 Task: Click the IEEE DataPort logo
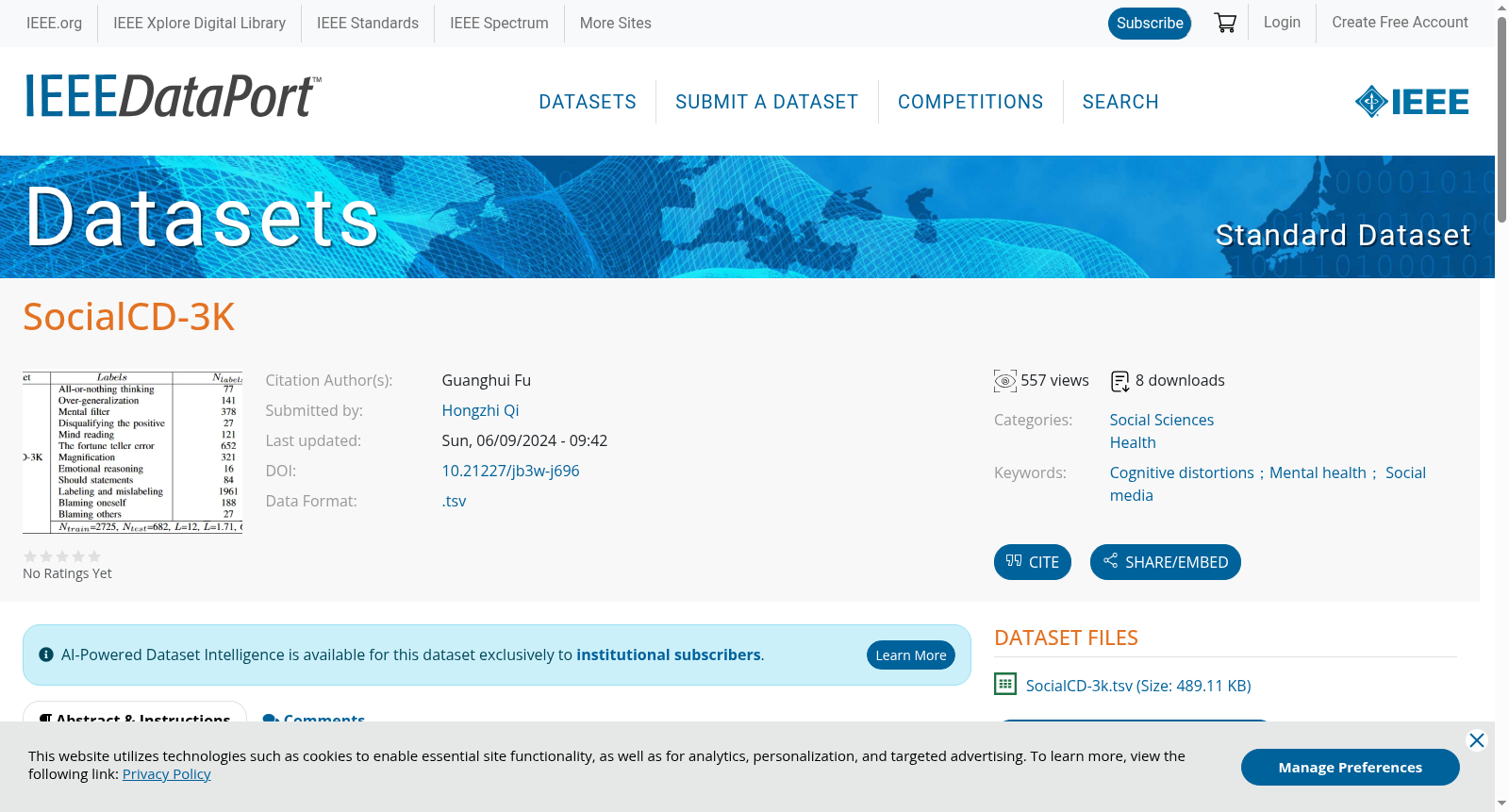(x=173, y=96)
